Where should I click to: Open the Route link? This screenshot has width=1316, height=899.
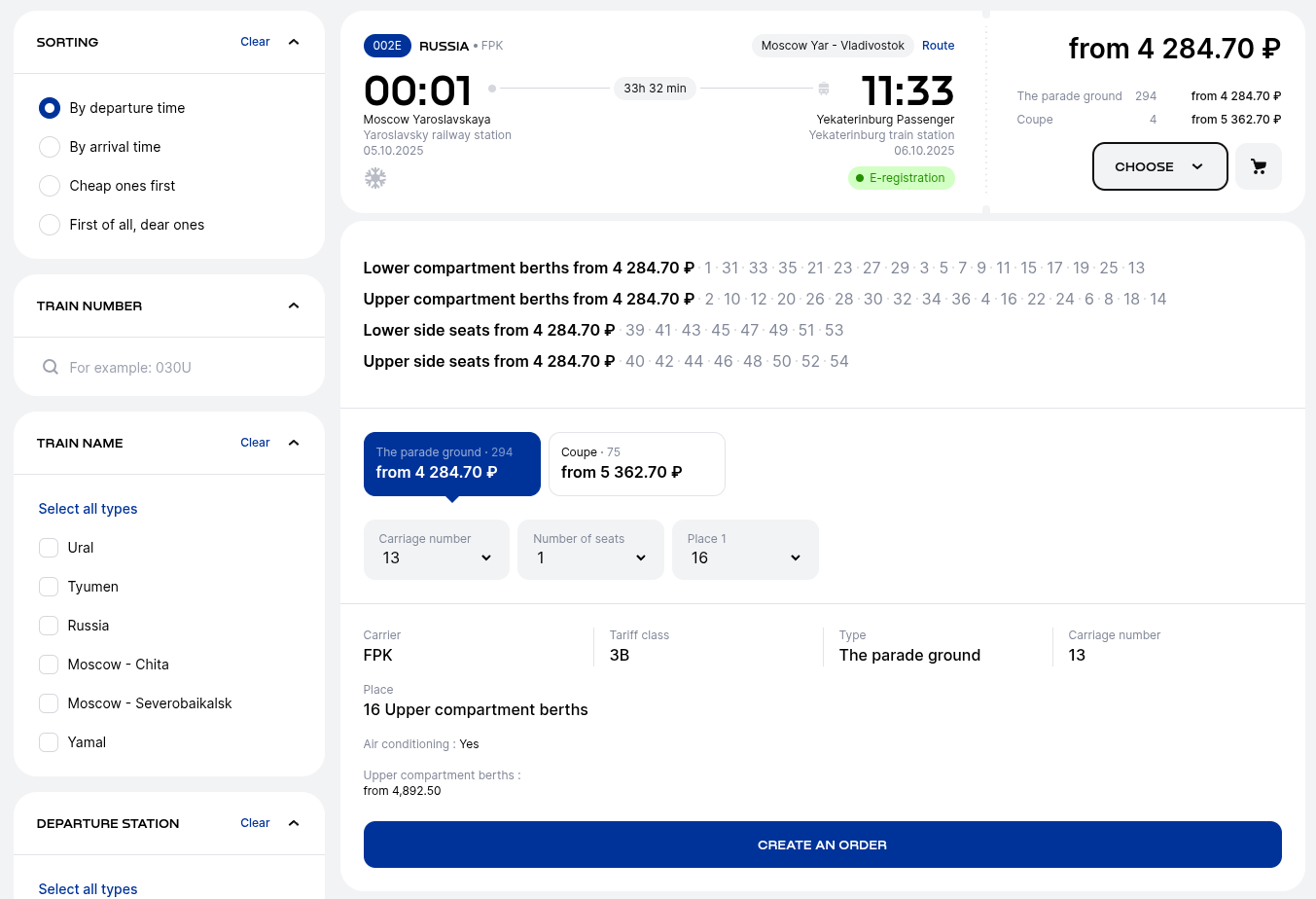(x=938, y=46)
